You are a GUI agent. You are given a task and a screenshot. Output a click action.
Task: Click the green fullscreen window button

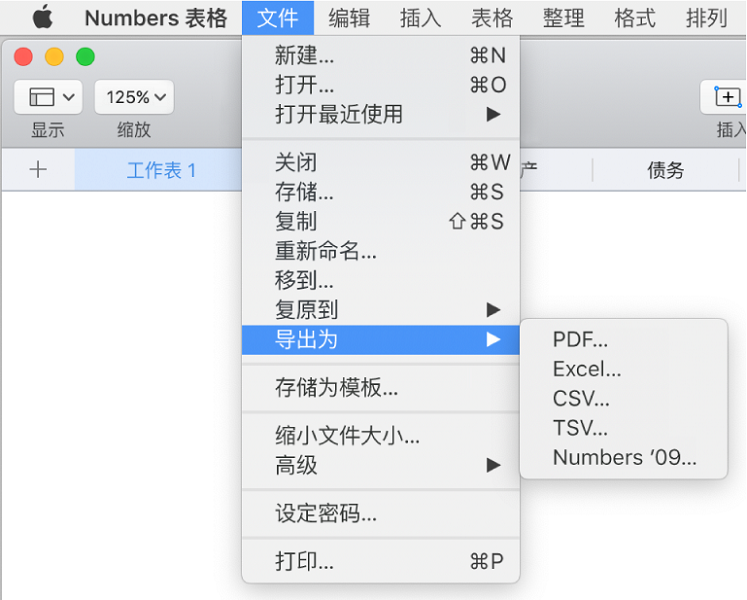pyautogui.click(x=85, y=57)
